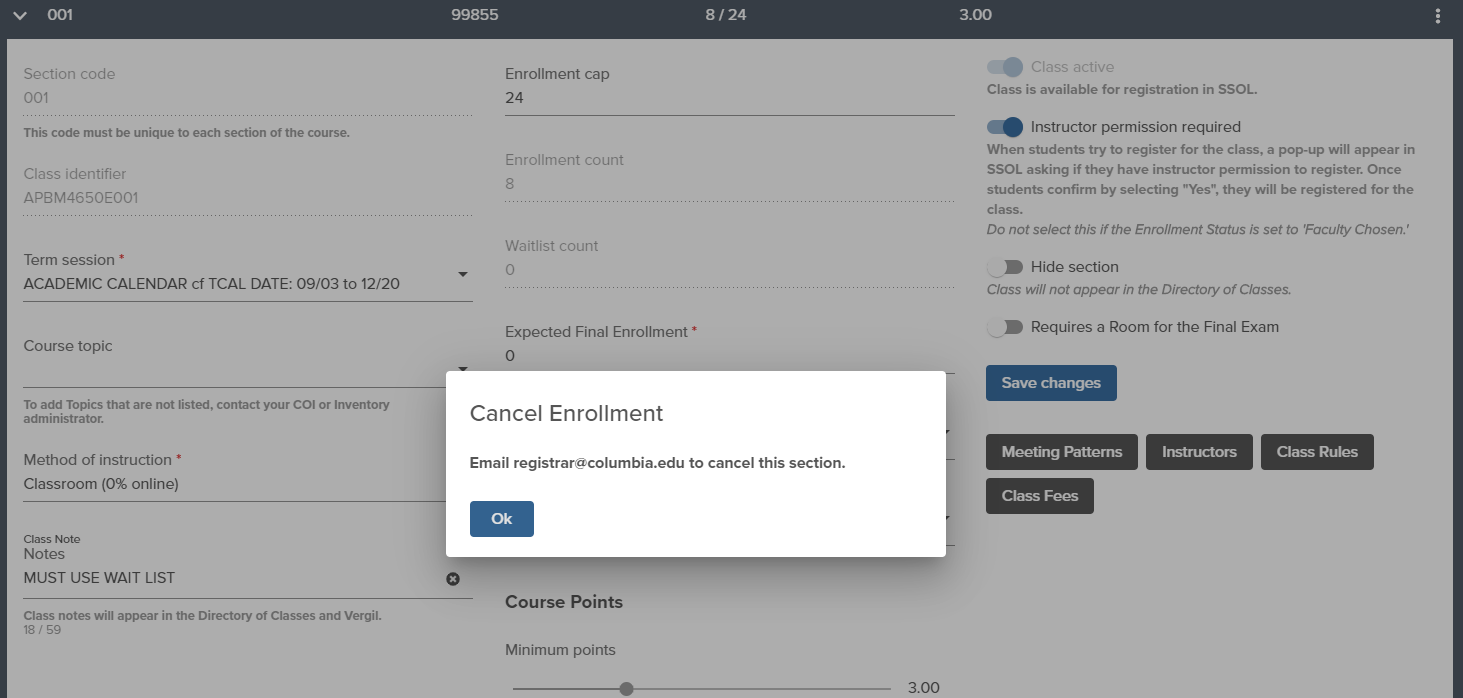Screen dimensions: 1463x698
Task: Edit the Enrollment cap field showing 24
Action: point(730,98)
